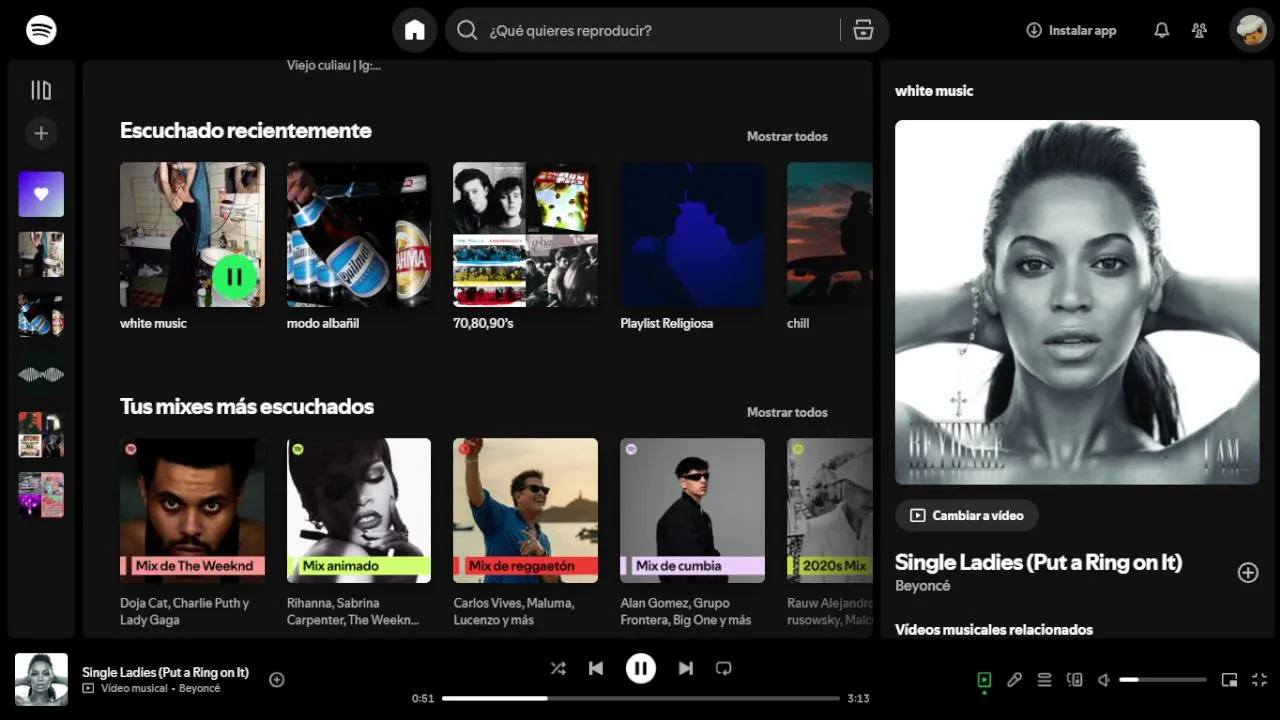Open modo albañil playlist card
Screen dimensions: 1280x720
click(359, 247)
